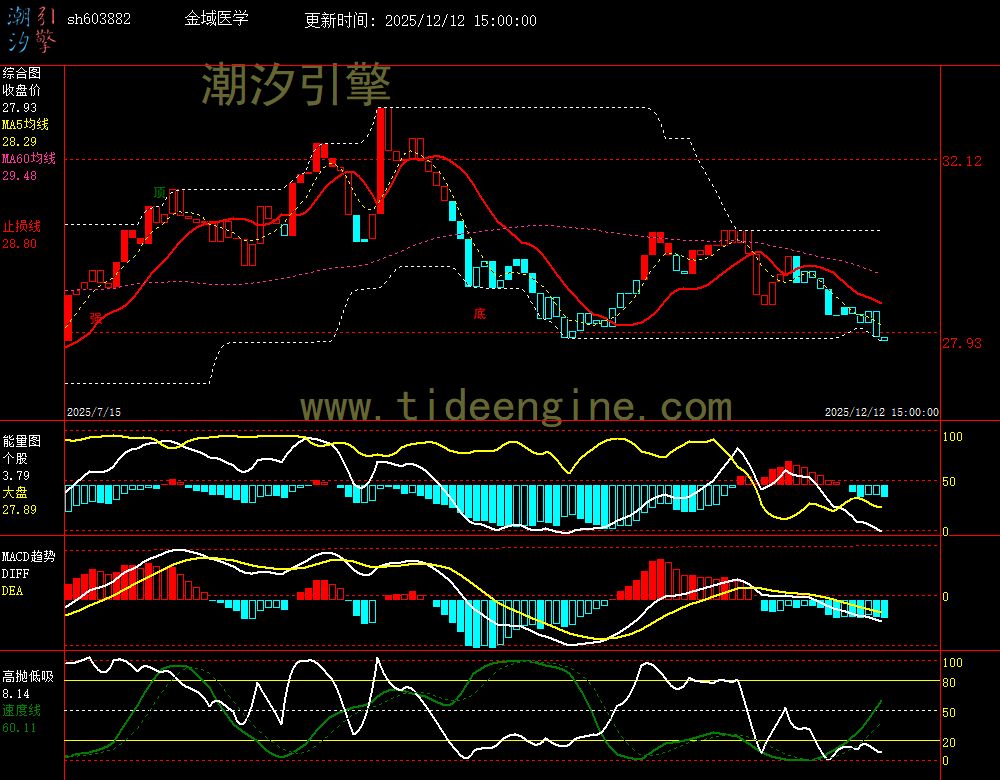Click the yellow DEA legend label
1000x780 pixels.
12,591
